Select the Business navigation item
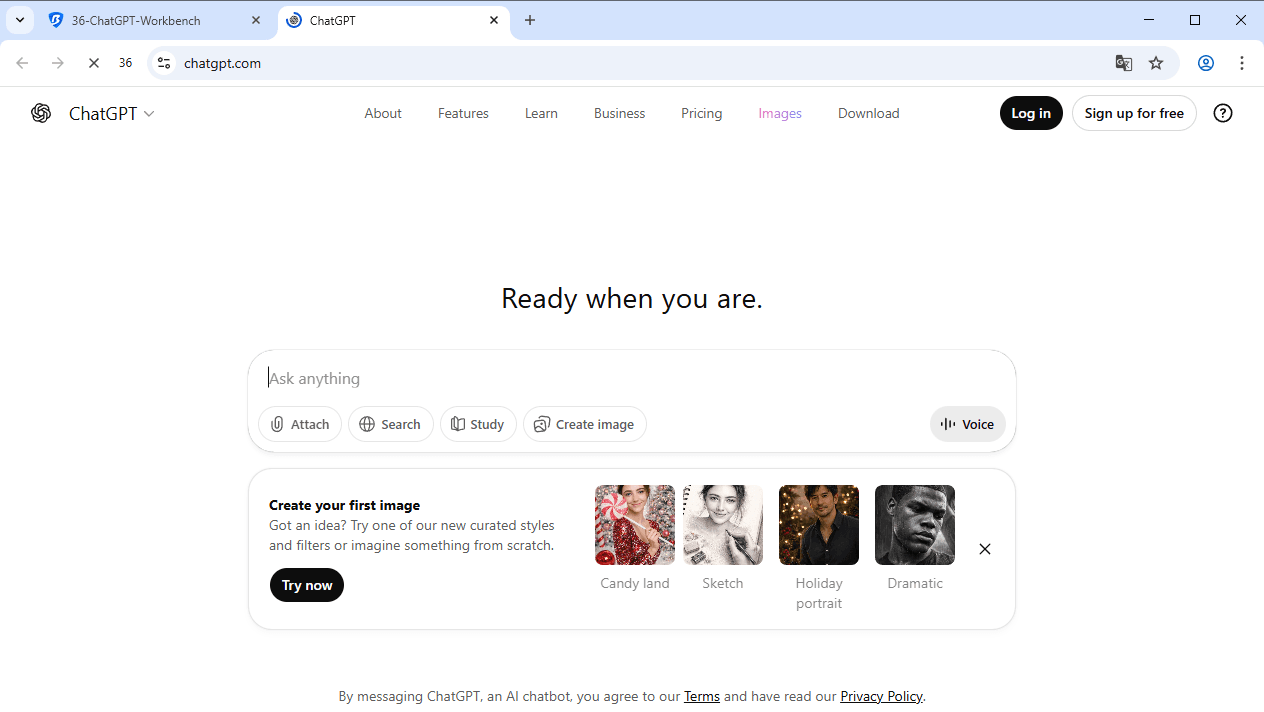This screenshot has width=1264, height=712. [x=619, y=113]
